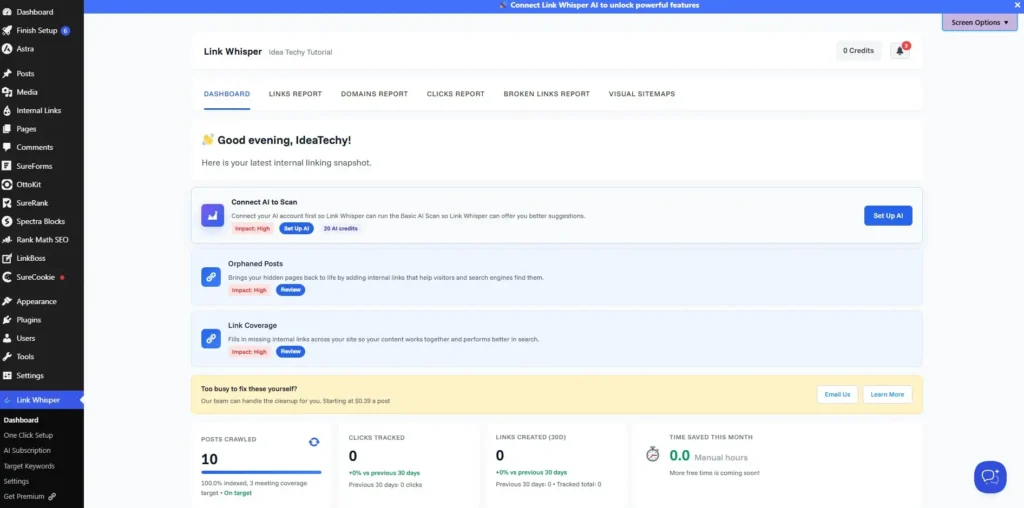Review the Link Coverage item
The image size is (1024, 508).
coord(291,351)
